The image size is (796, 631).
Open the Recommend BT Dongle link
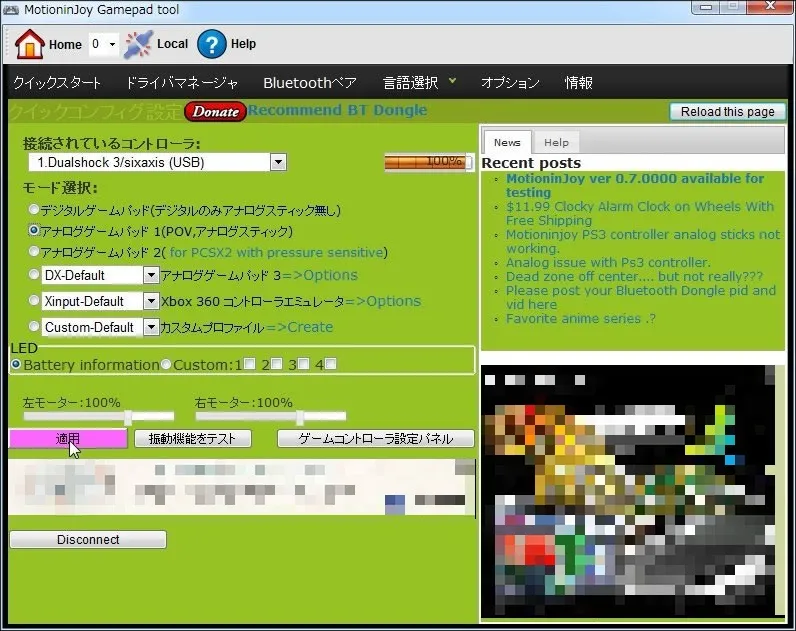[x=338, y=110]
